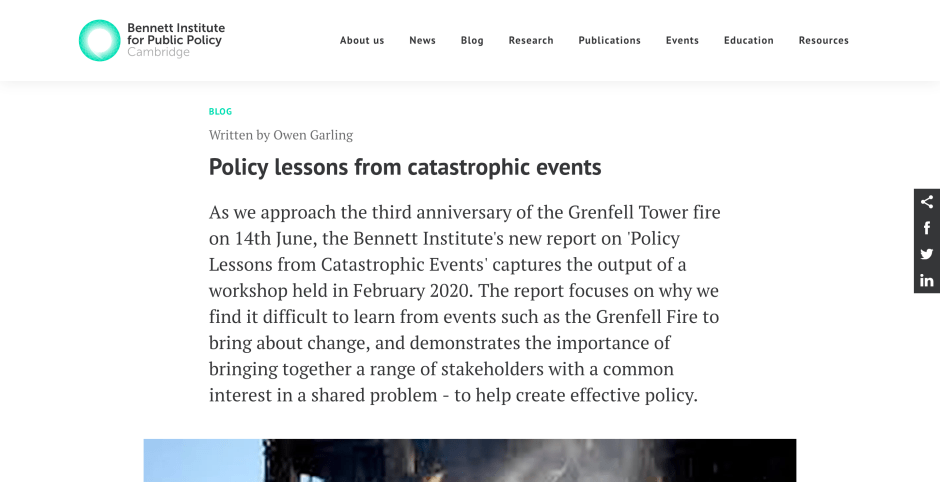
Task: Select Research in the top navigation
Action: [531, 41]
